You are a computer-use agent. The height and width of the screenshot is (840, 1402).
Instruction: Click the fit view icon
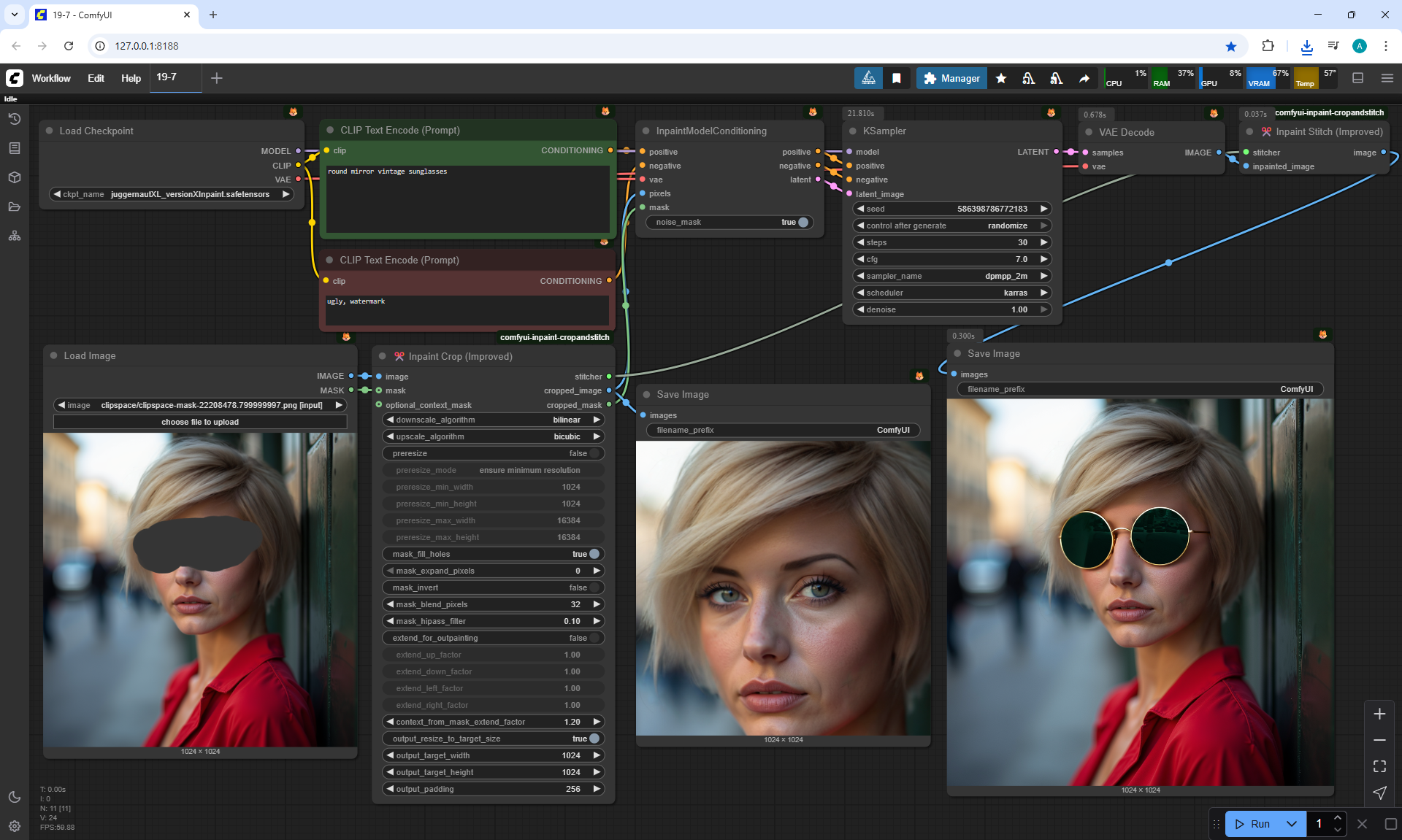point(1379,766)
